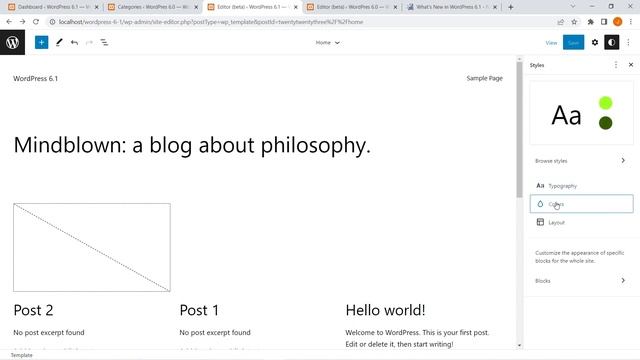Click the editor canvas vertical scrollbar

tap(519, 130)
